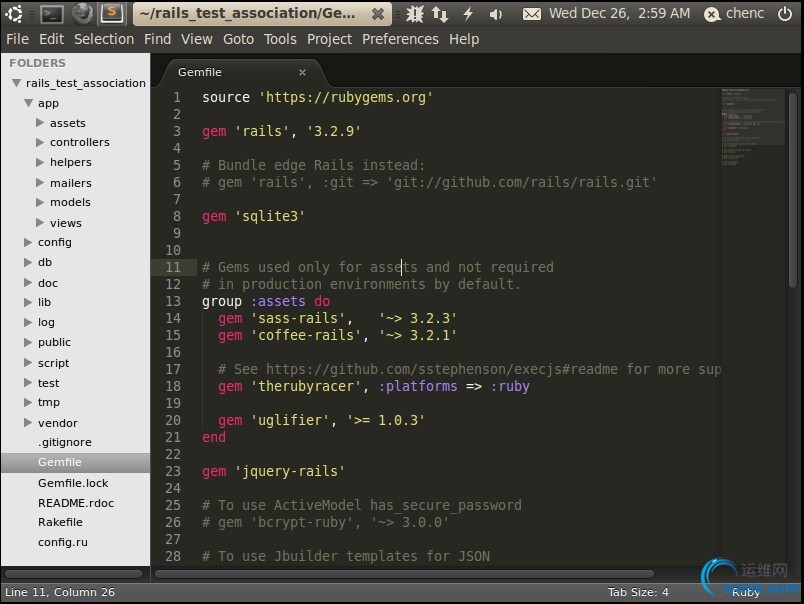Screen dimensions: 804x604
Task: Collapse the app folder tree
Action: tap(28, 103)
